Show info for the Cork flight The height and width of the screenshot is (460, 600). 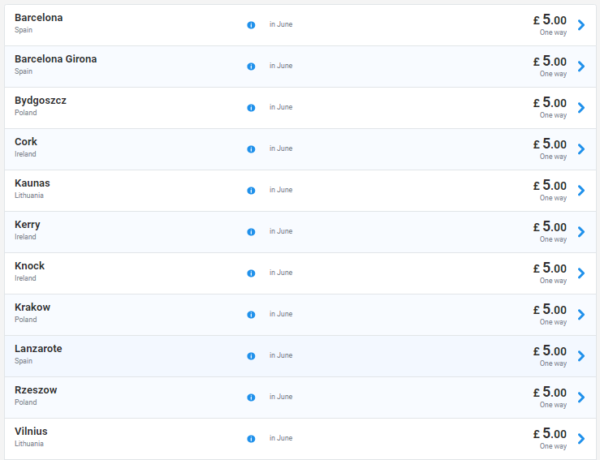(x=251, y=149)
